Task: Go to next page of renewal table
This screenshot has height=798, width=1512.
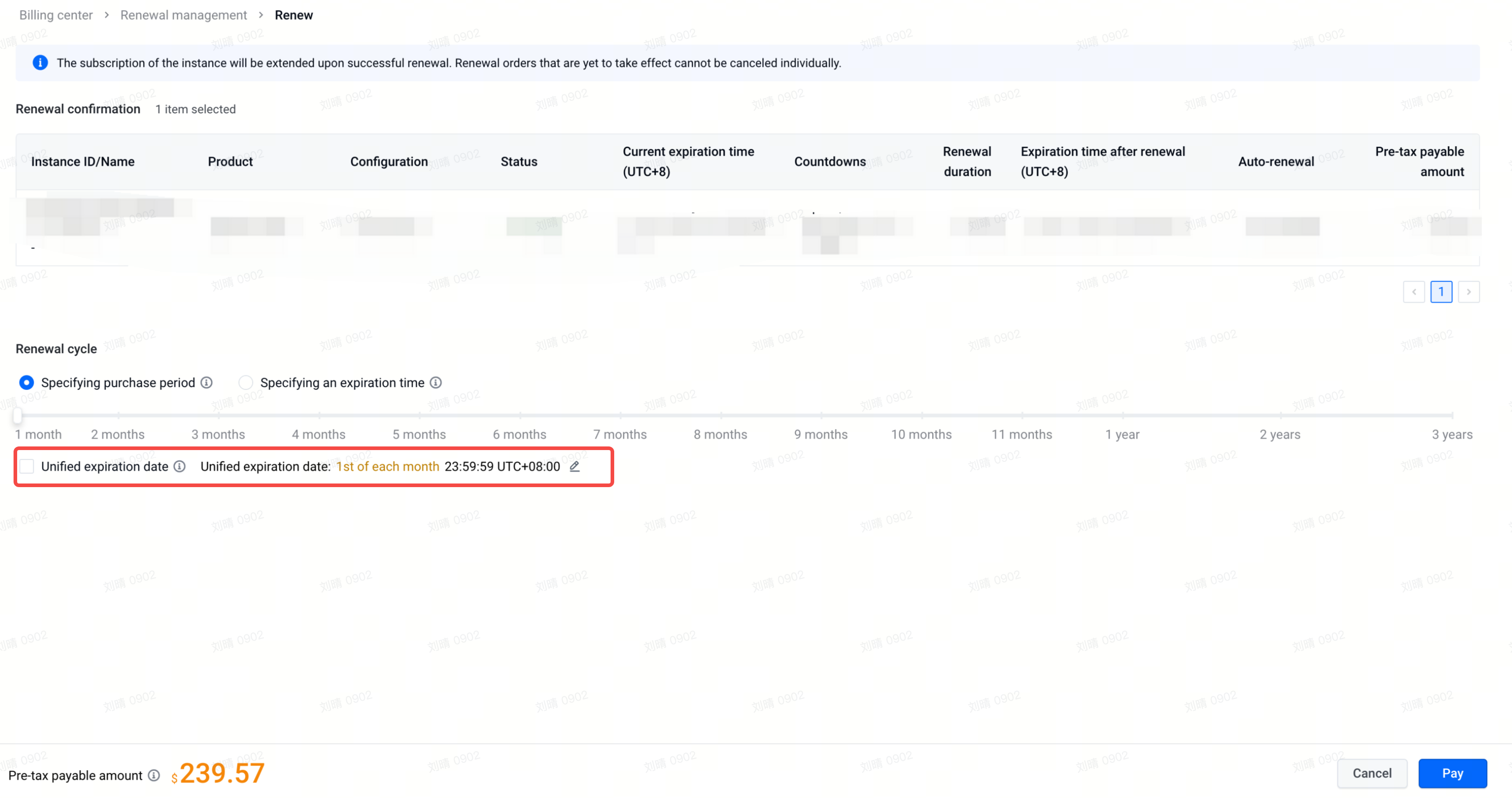Action: (1469, 292)
